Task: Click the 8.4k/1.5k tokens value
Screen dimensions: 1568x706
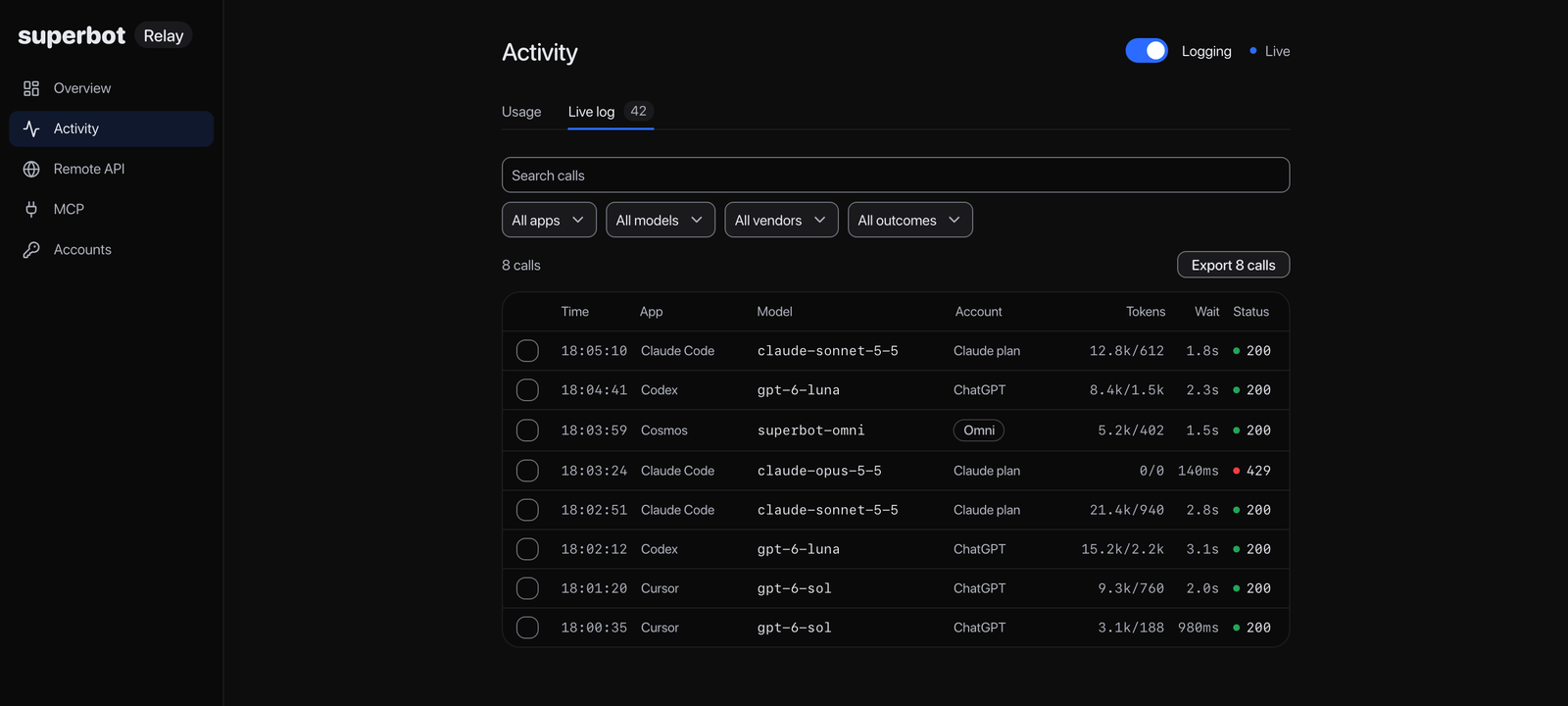Action: [1127, 389]
